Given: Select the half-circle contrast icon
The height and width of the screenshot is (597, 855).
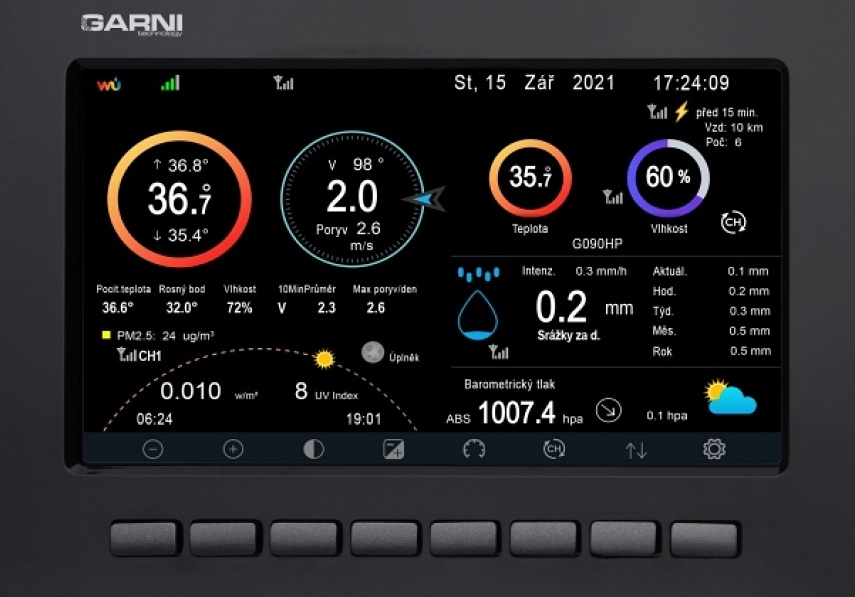Looking at the screenshot, I should click(314, 449).
